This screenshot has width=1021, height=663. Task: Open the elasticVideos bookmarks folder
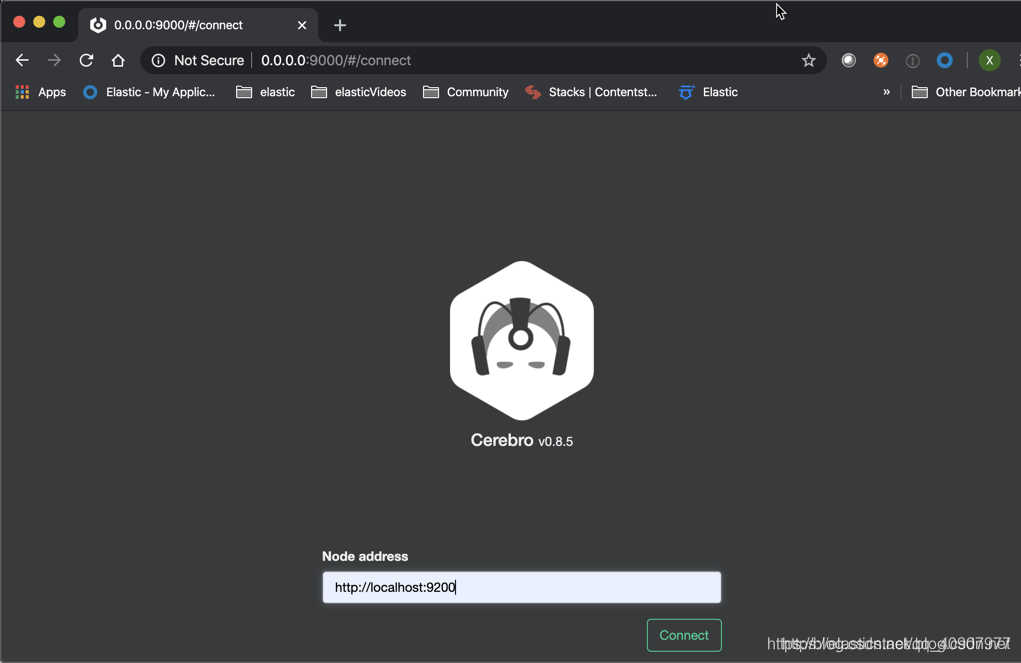tap(359, 92)
